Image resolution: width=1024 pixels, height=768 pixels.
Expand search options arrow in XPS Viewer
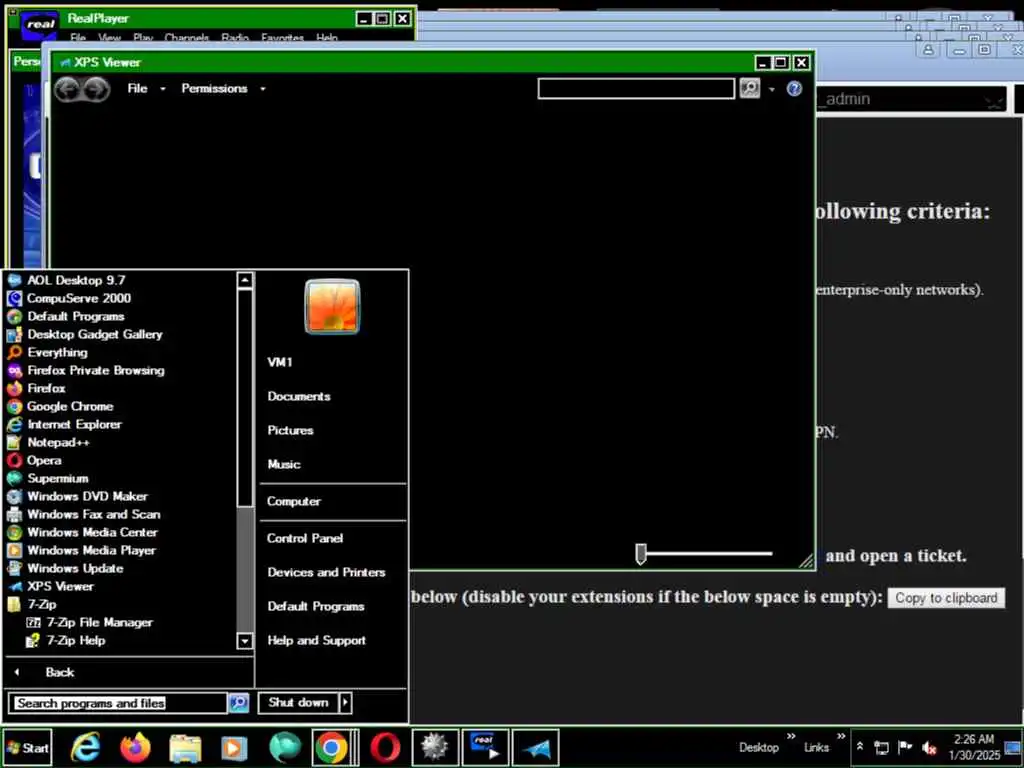tap(772, 89)
